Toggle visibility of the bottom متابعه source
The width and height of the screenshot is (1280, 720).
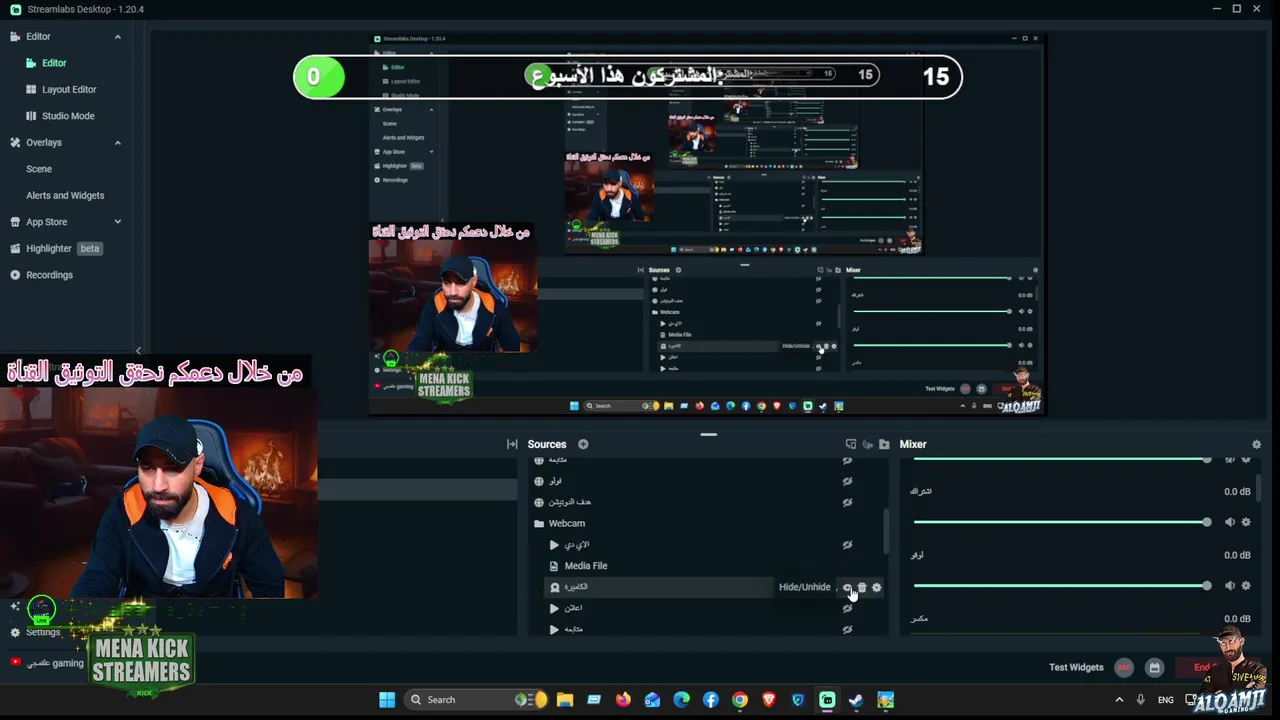tap(847, 629)
